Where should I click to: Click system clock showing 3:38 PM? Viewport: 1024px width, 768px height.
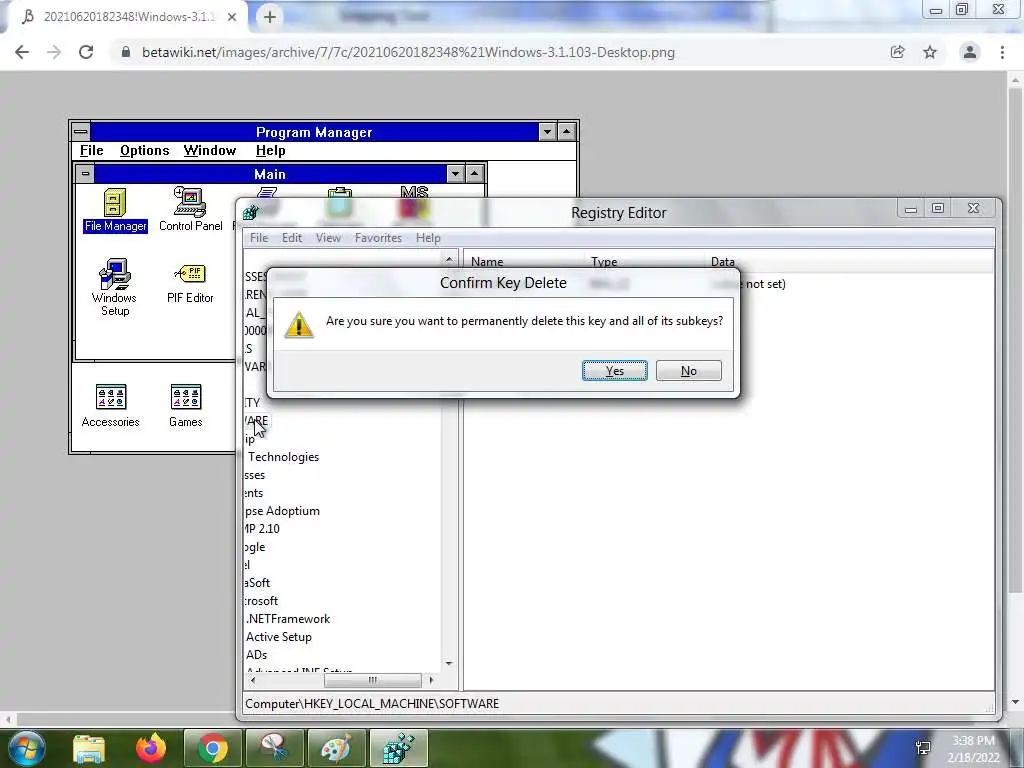[x=973, y=748]
